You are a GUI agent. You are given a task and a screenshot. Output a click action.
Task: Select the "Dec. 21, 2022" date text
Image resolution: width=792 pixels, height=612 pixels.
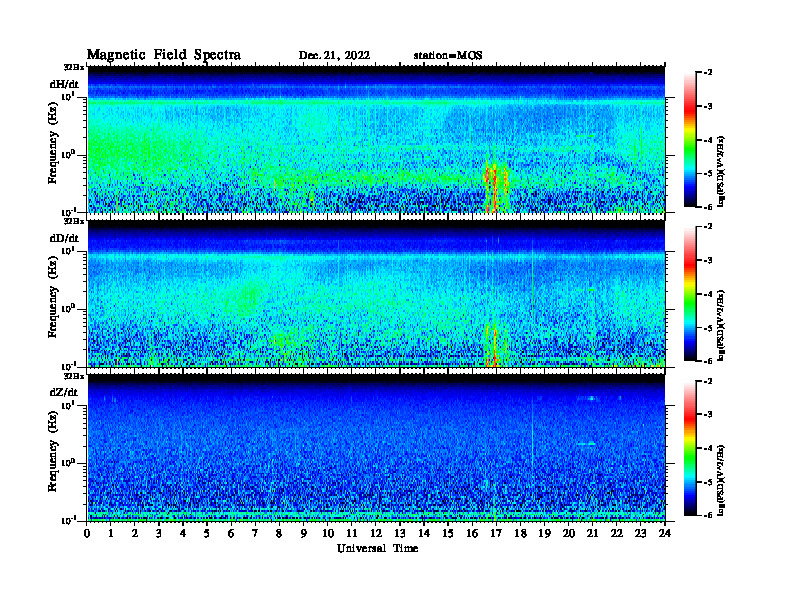click(x=334, y=56)
